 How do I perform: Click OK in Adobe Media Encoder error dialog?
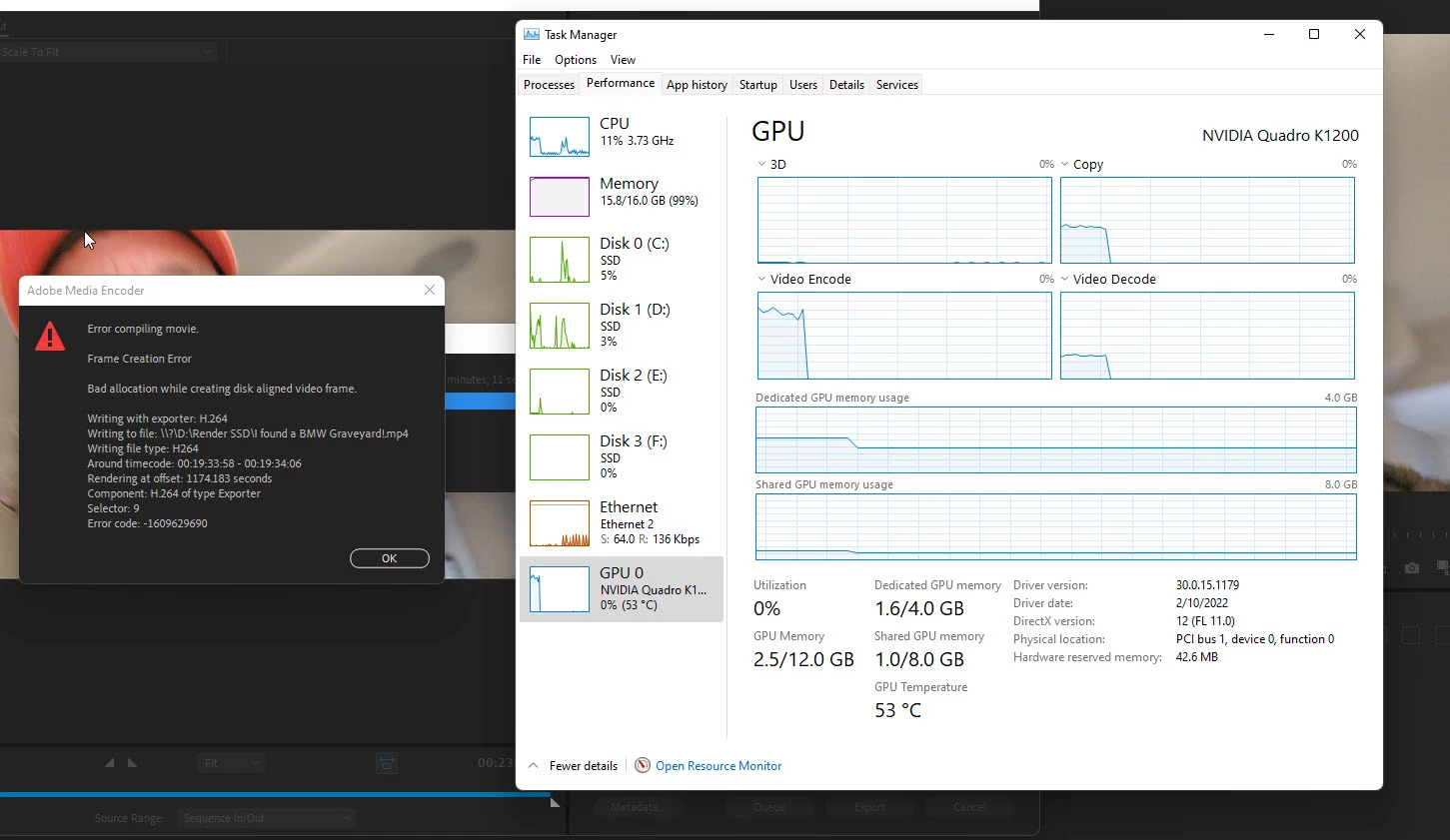tap(390, 558)
